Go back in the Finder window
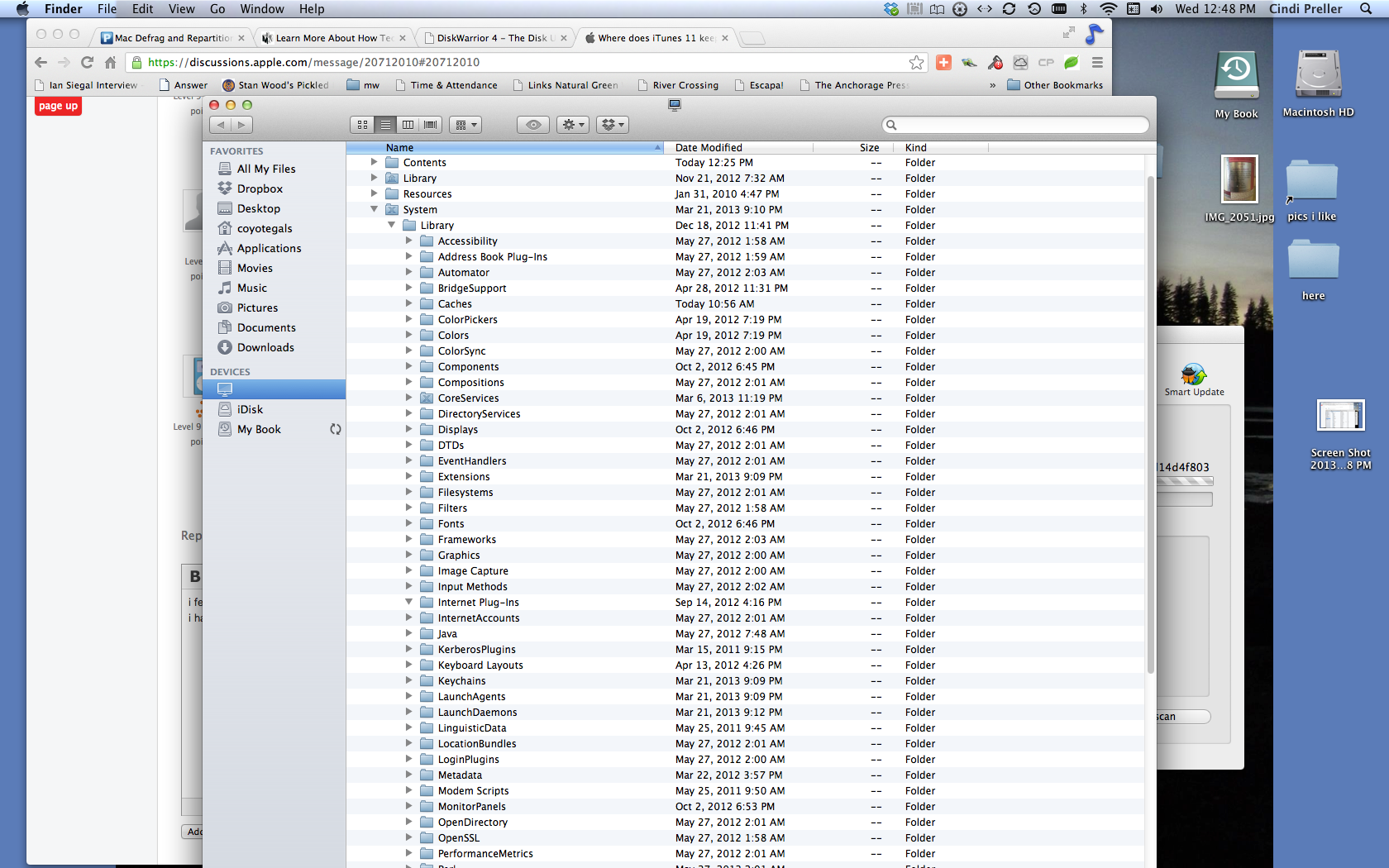Screen dimensions: 1389x868 [x=221, y=125]
